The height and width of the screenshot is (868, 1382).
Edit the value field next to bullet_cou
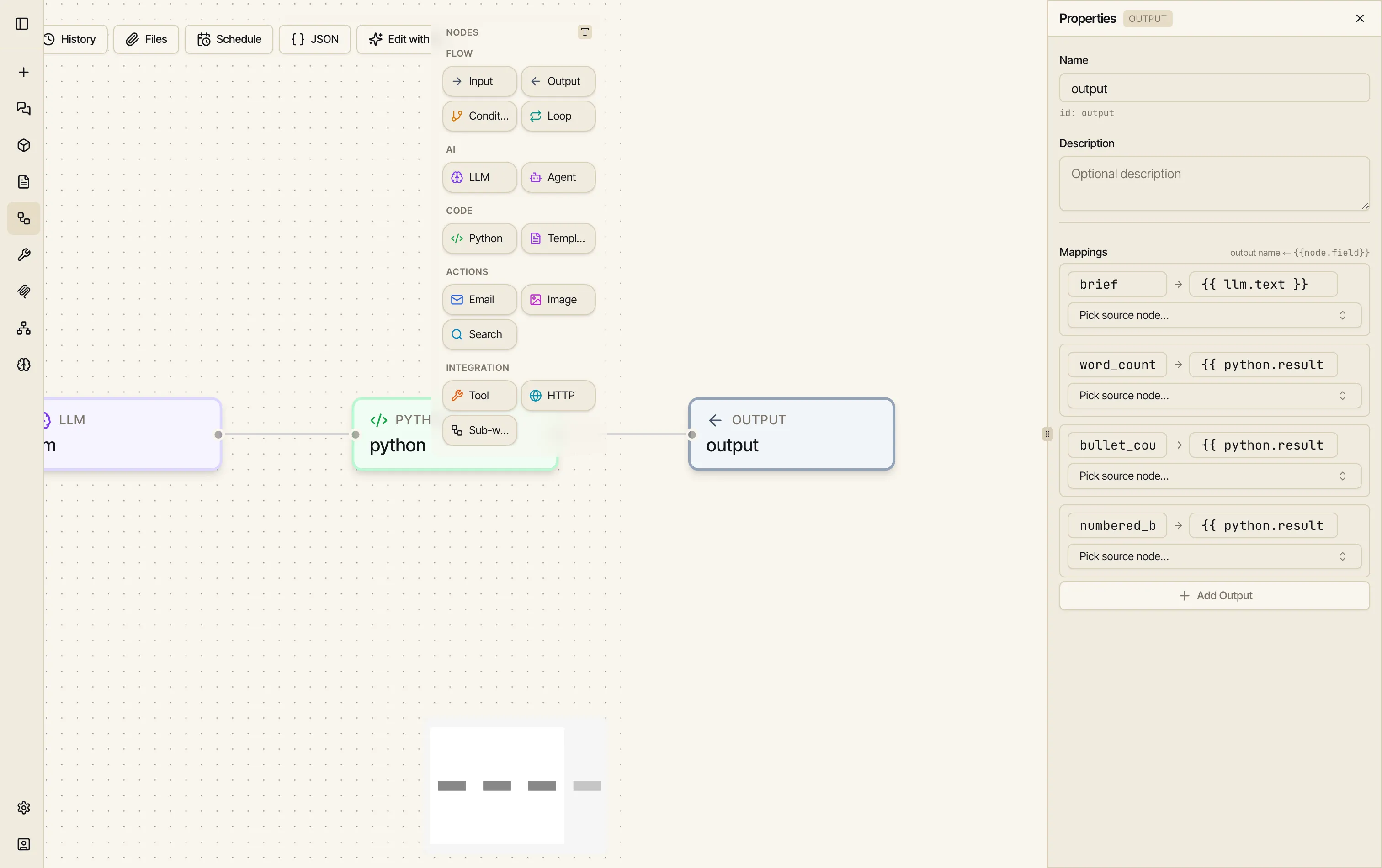click(x=1263, y=445)
